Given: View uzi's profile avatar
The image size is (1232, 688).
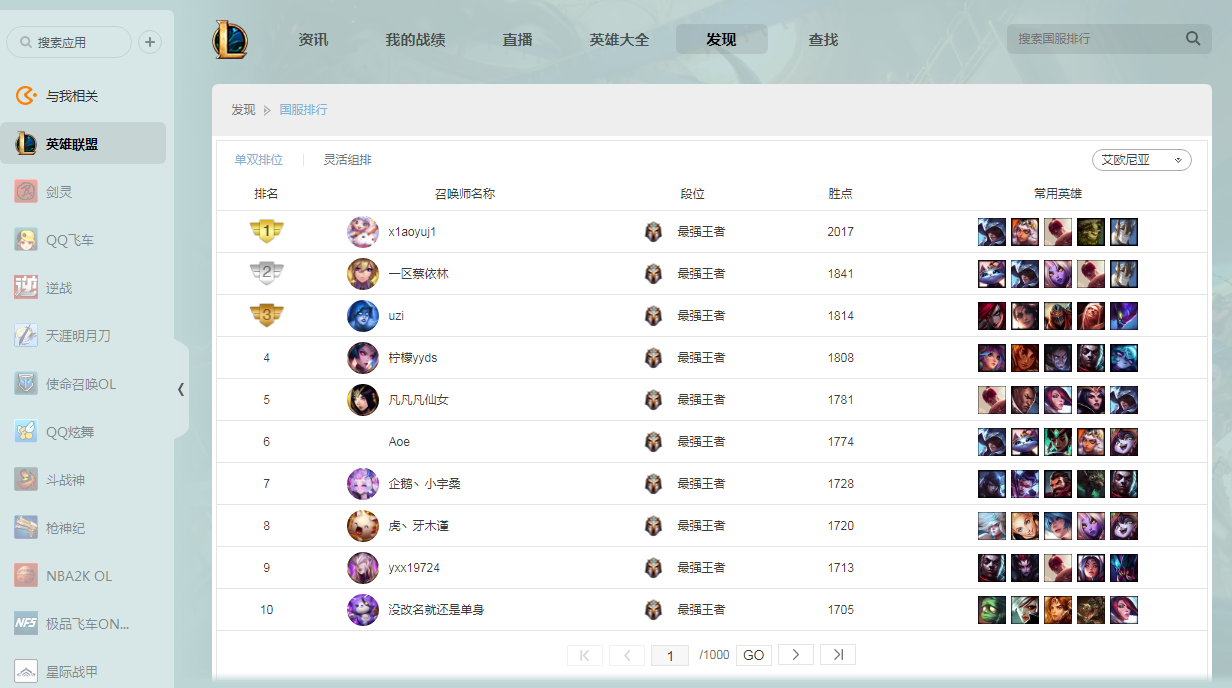Looking at the screenshot, I should (x=363, y=316).
